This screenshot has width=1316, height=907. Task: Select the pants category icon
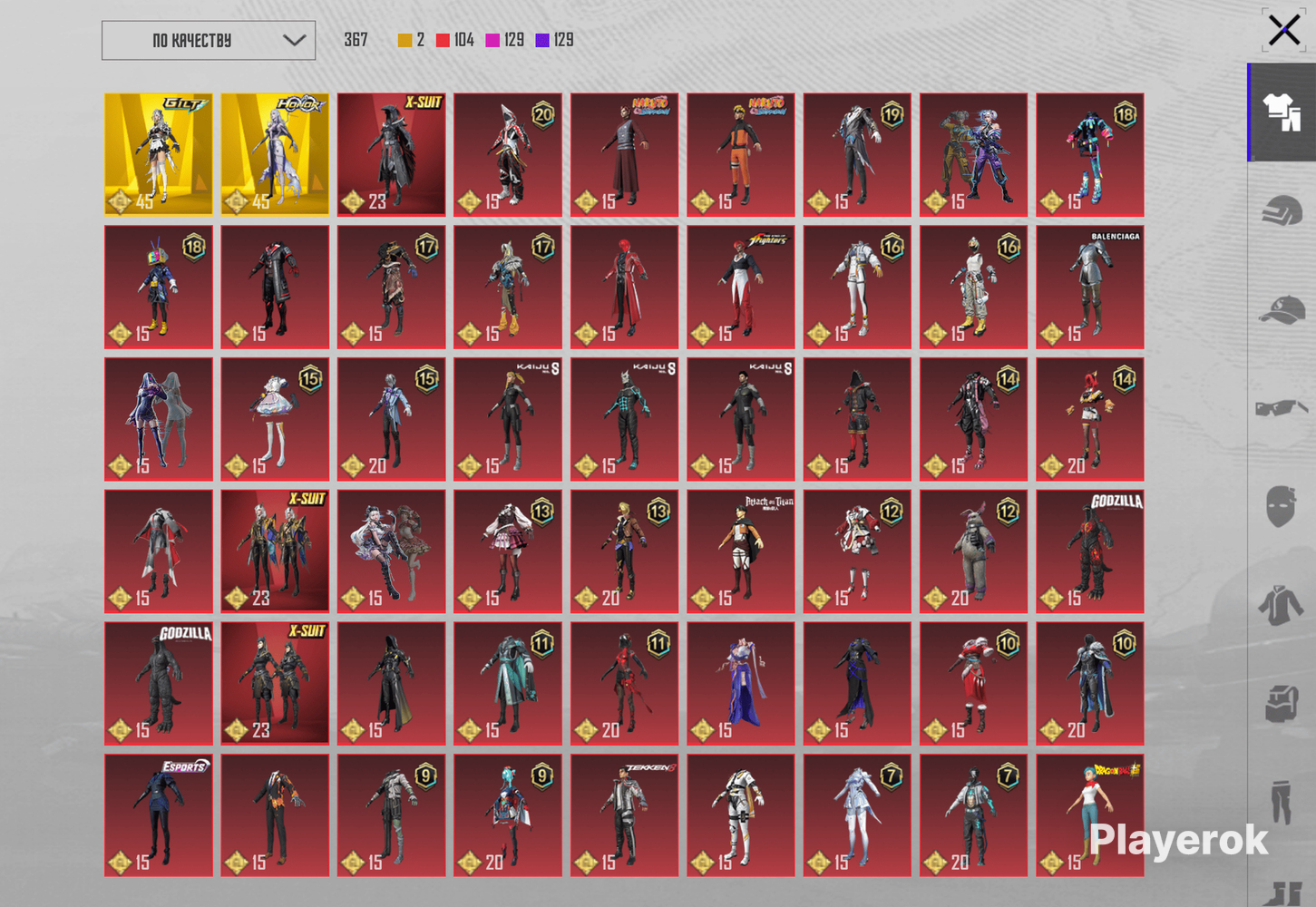pos(1282,801)
